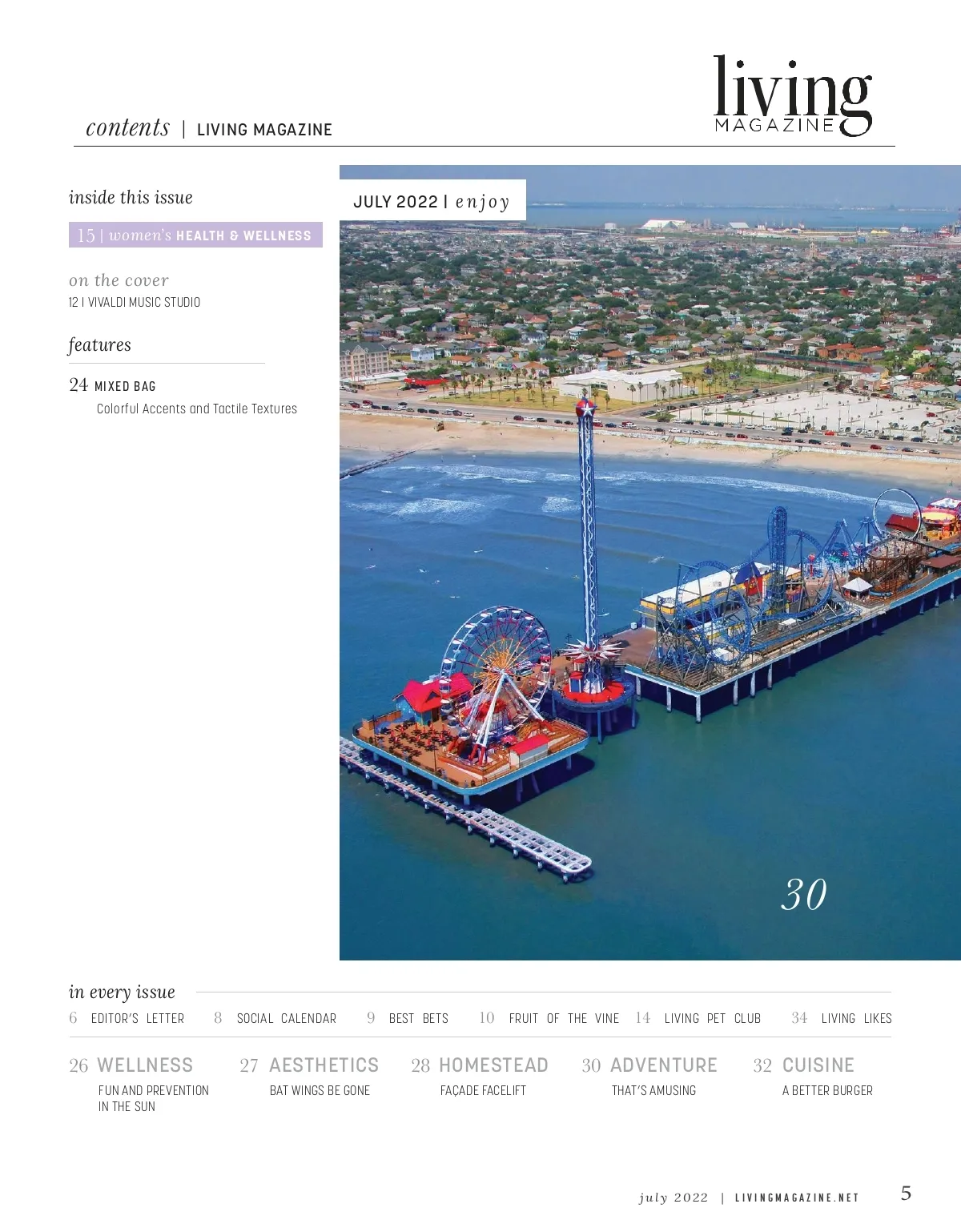Image resolution: width=961 pixels, height=1232 pixels.
Task: Open the Women's Health & Wellness banner
Action: click(195, 235)
